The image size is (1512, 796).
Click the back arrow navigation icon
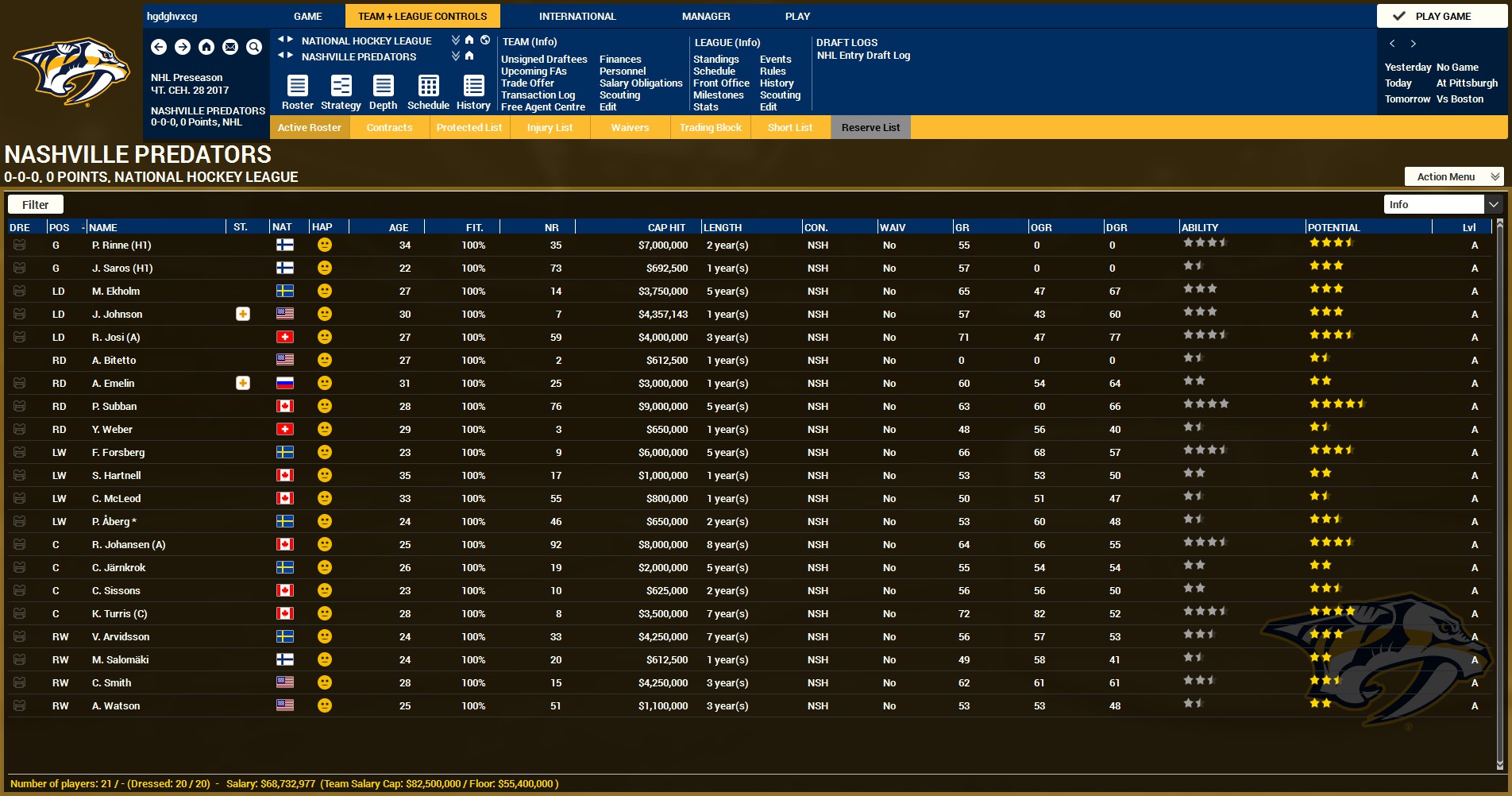click(159, 48)
